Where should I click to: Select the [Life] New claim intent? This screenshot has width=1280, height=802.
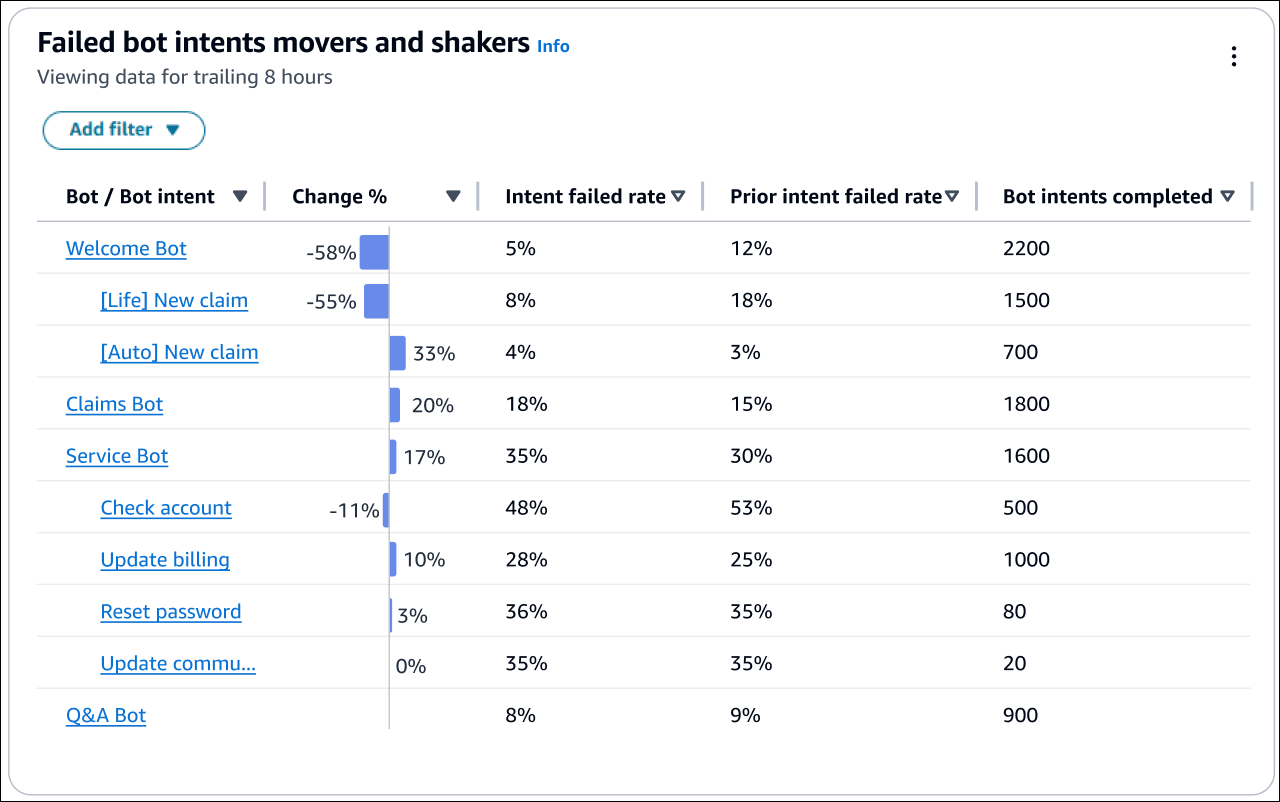[x=174, y=300]
